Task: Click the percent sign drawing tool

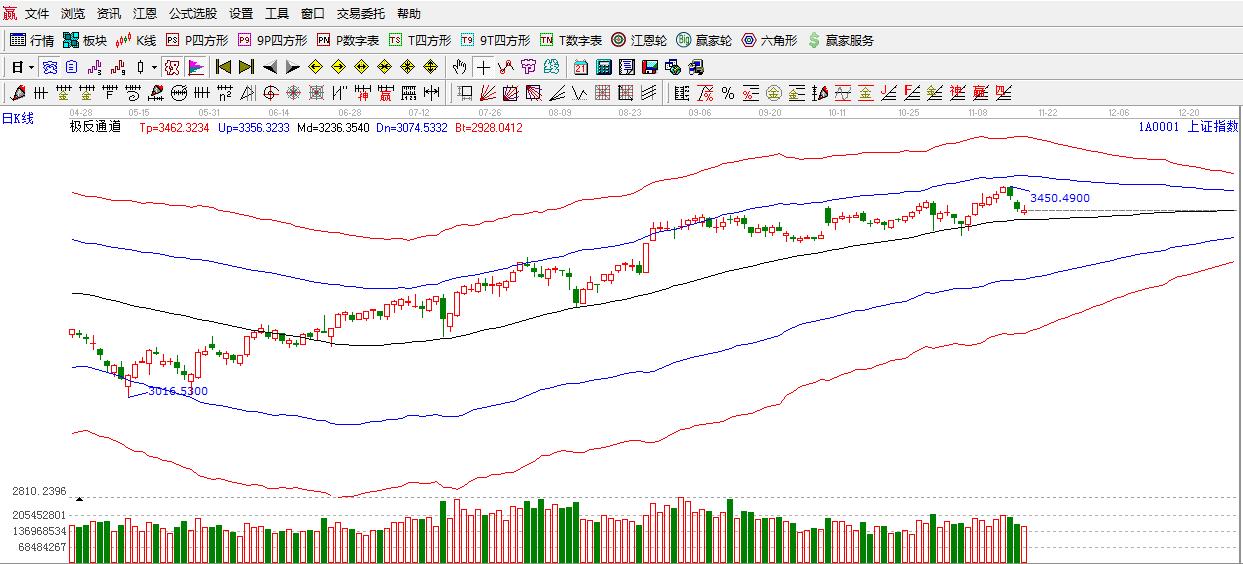Action: tap(727, 93)
